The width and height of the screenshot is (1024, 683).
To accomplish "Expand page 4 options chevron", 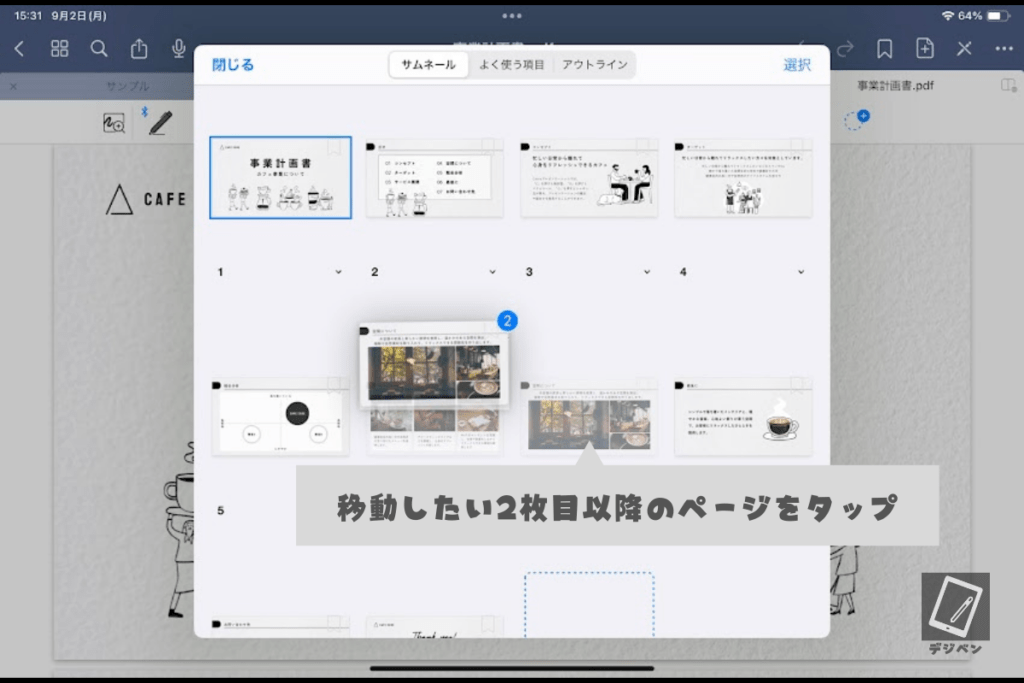I will [x=801, y=272].
